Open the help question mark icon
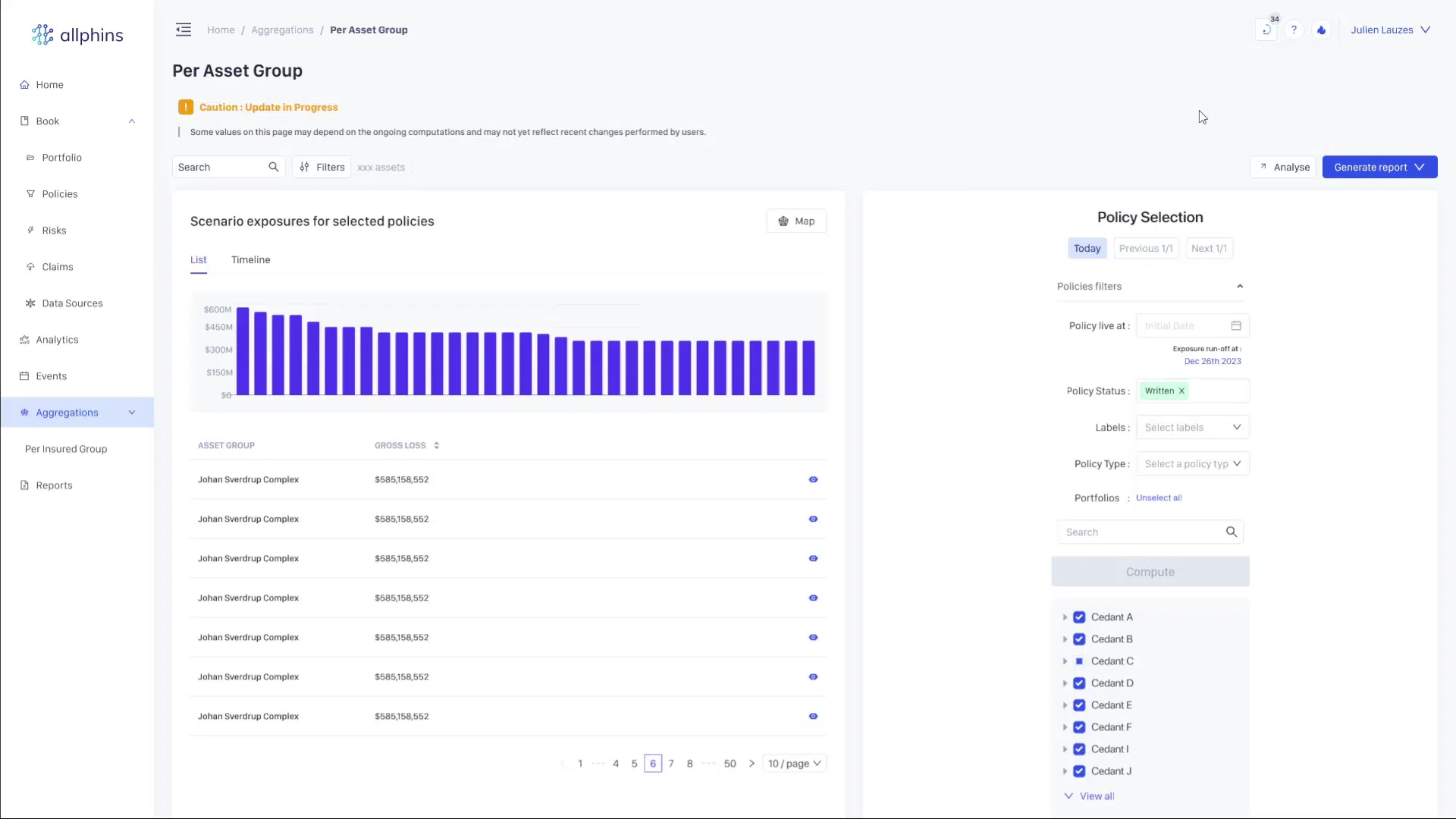Screen dimensions: 1456x819 tap(1294, 30)
